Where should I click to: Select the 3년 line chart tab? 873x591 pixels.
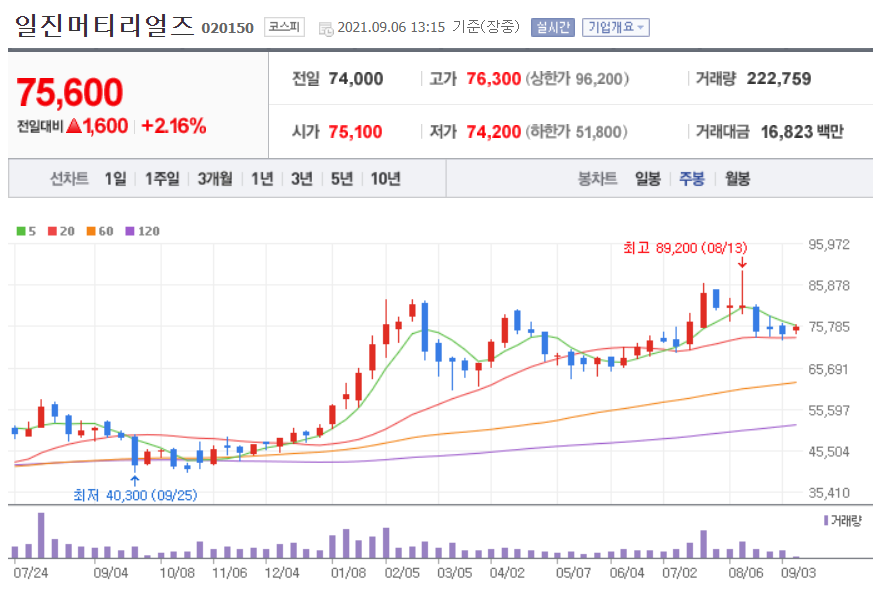click(302, 179)
